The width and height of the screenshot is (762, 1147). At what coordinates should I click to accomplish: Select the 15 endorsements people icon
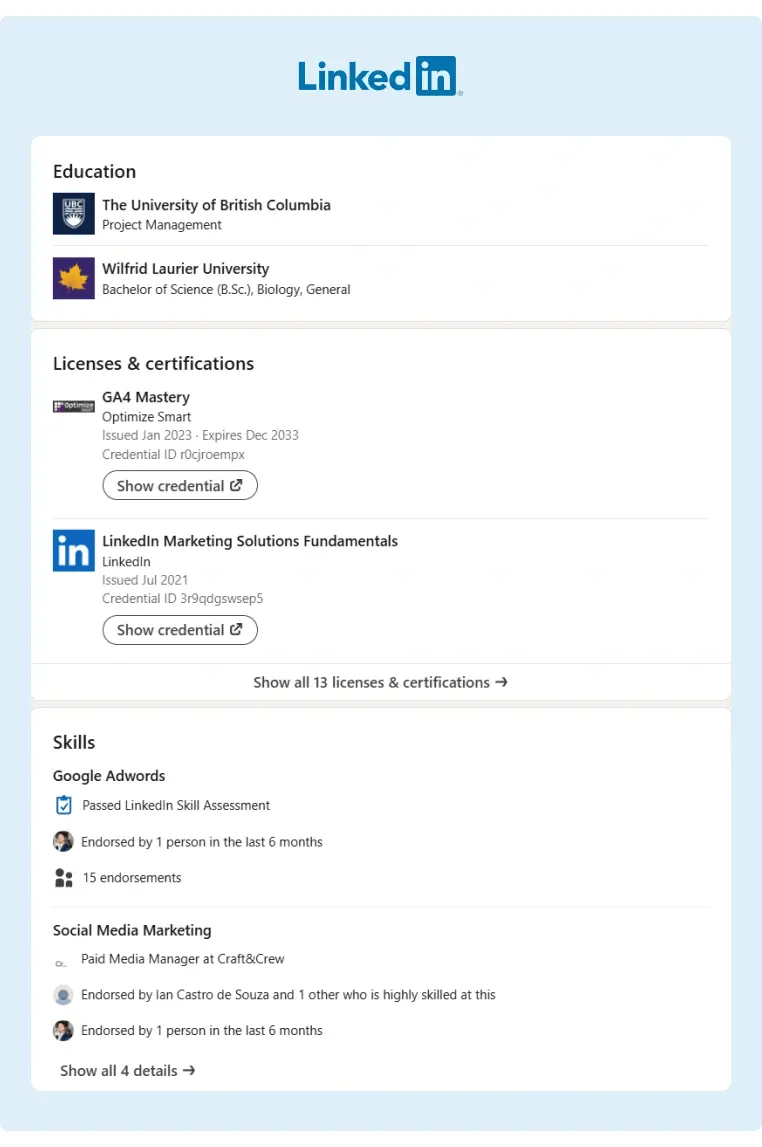click(x=62, y=877)
